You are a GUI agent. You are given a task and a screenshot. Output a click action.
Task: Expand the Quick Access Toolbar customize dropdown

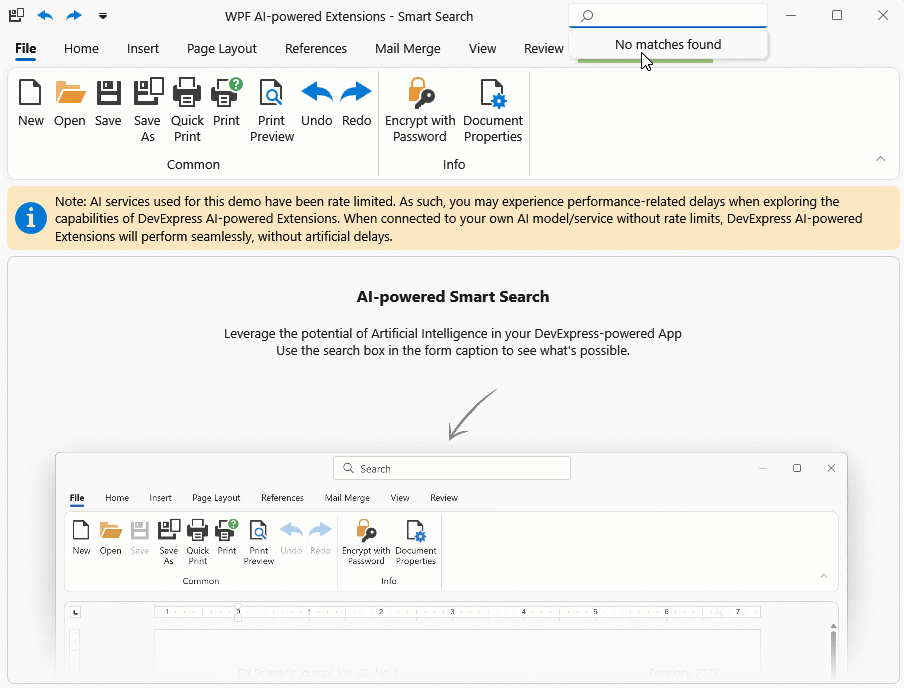pyautogui.click(x=103, y=16)
